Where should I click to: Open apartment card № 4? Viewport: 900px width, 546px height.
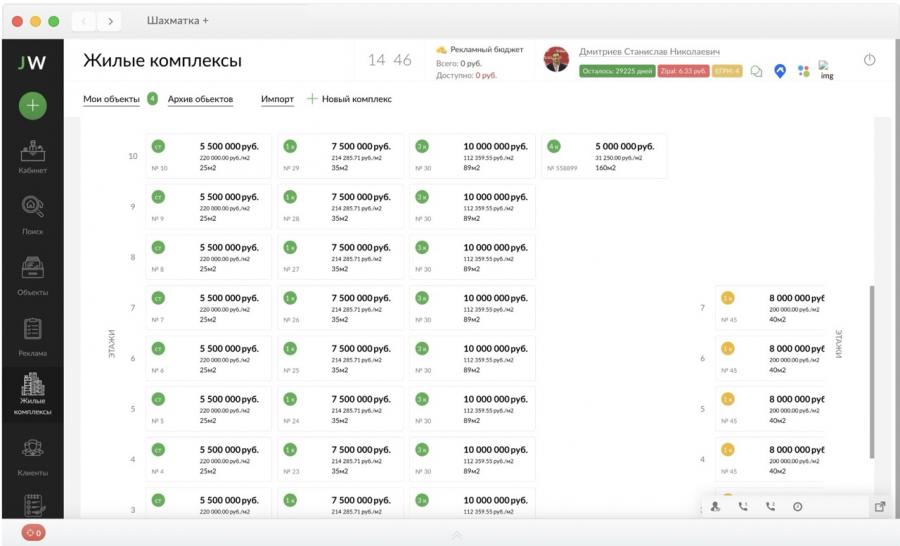208,459
